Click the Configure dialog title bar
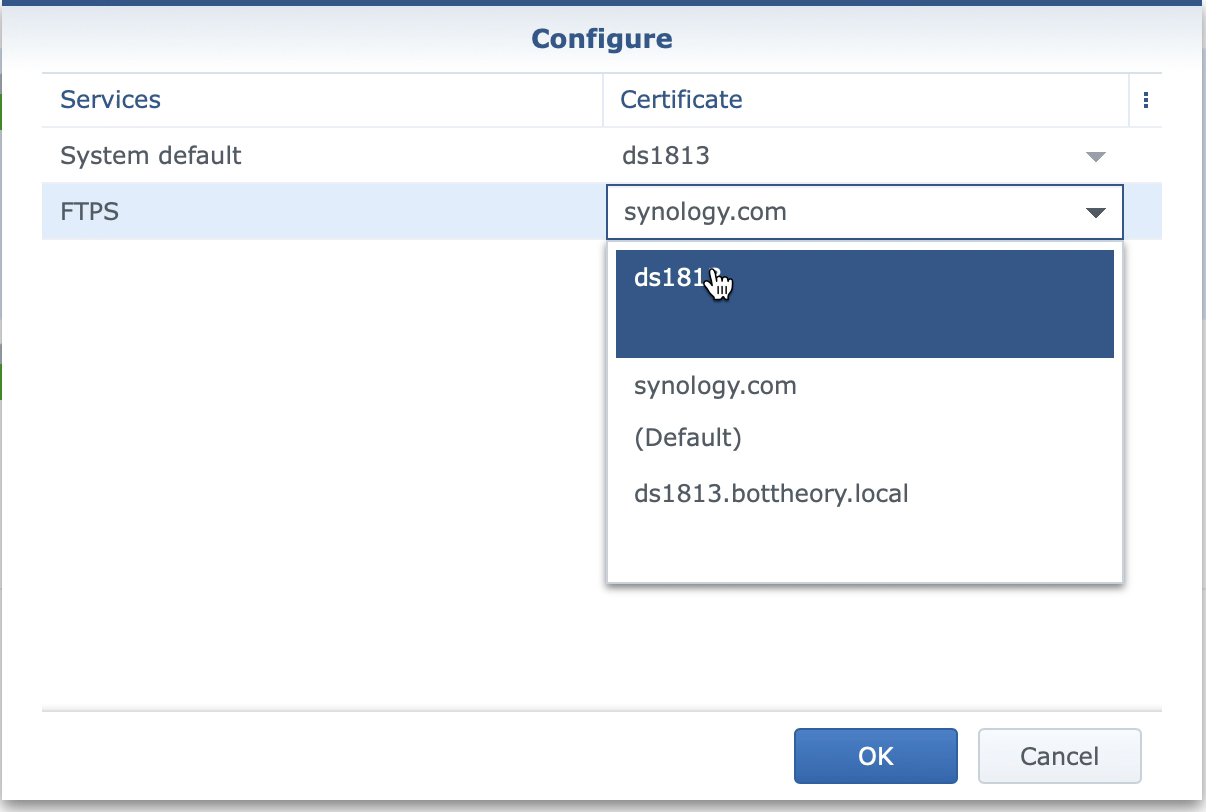The image size is (1206, 812). coord(601,39)
